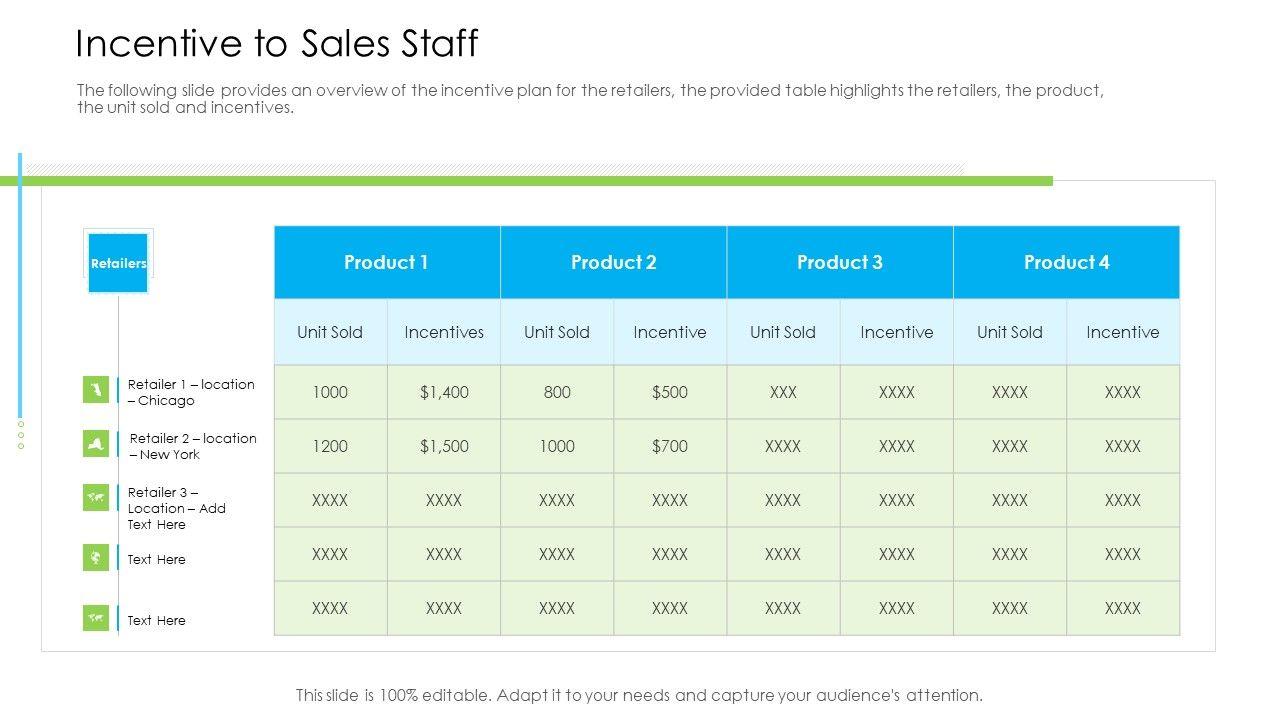
Task: Select the Retailer 3 world map icon
Action: point(96,497)
